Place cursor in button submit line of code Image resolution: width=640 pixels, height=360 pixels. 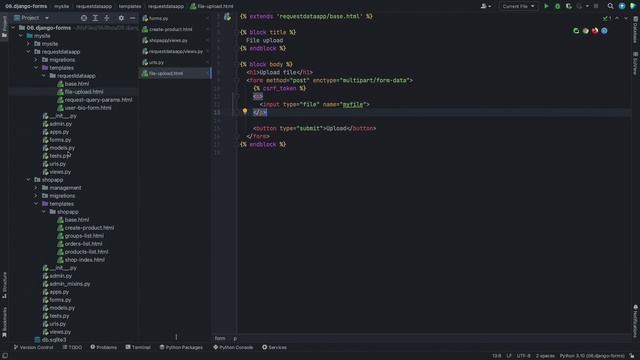[314, 128]
